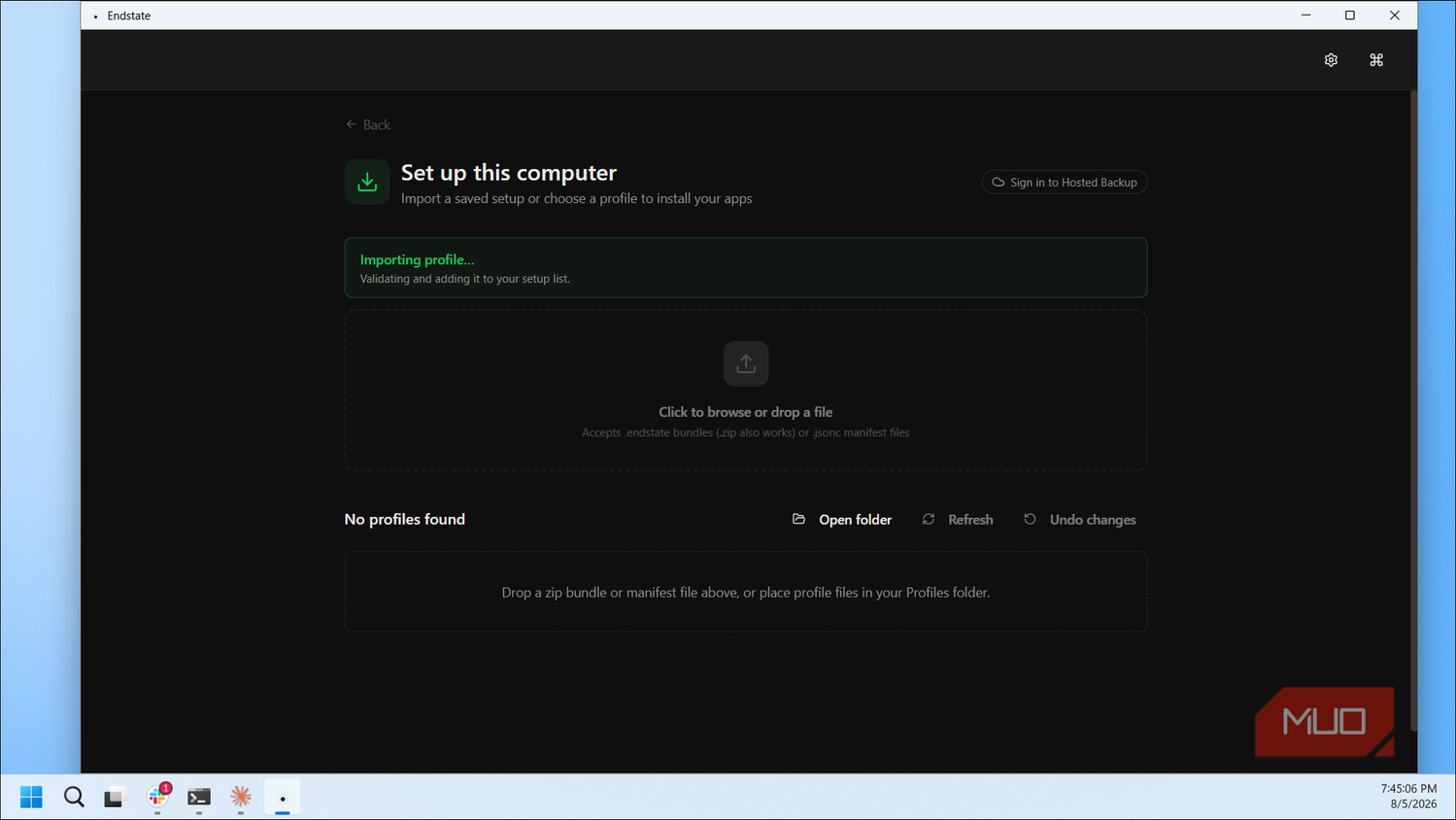Open the Profiles folder with Open folder
1456x820 pixels.
tap(842, 520)
